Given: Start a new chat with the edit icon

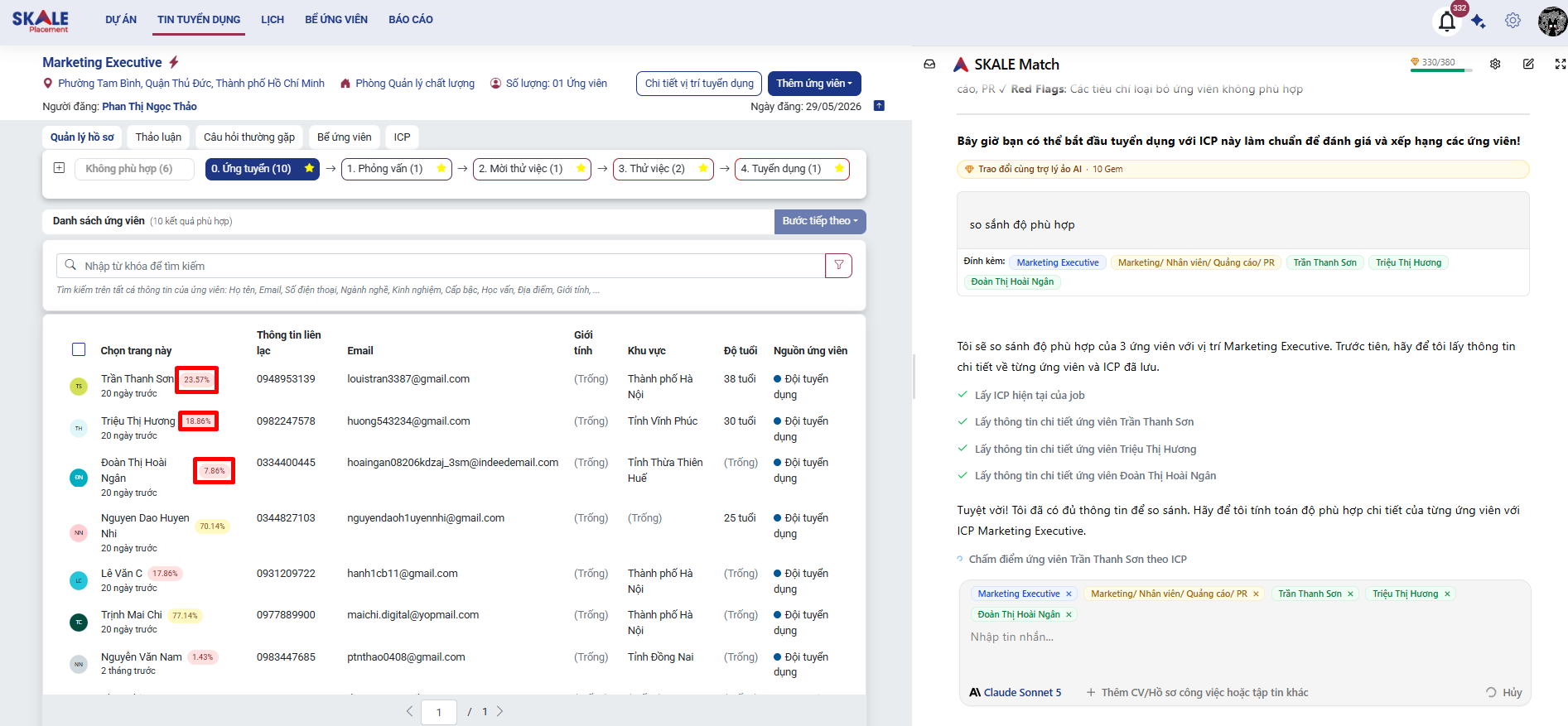Looking at the screenshot, I should coord(1528,64).
